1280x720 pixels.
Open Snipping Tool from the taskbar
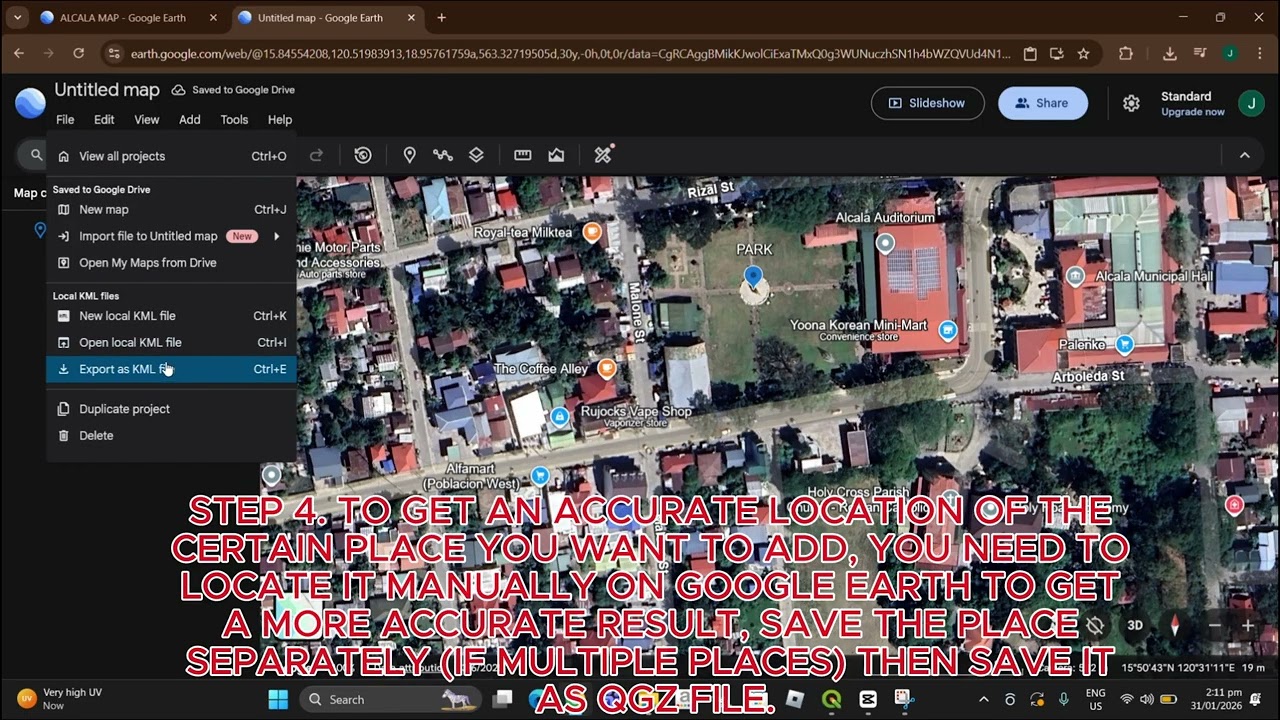click(x=904, y=699)
